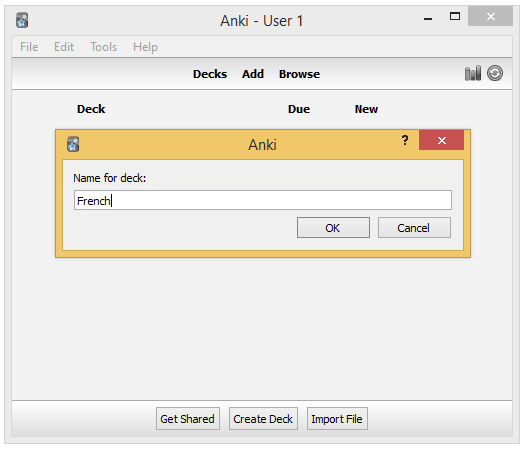
Task: Open the Tools menu
Action: 104,47
